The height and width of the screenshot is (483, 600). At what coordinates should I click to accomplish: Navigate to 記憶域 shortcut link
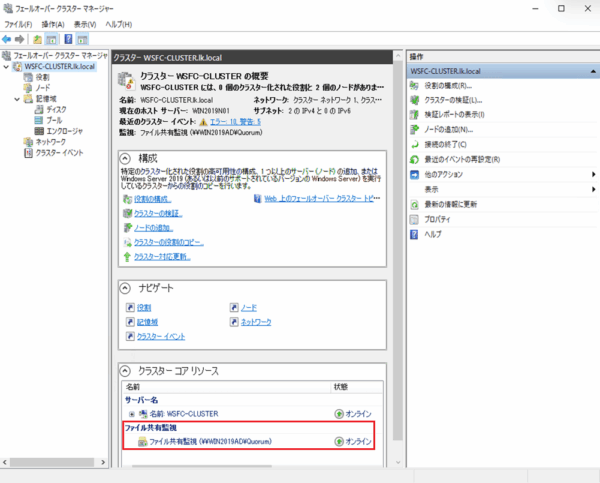click(147, 322)
